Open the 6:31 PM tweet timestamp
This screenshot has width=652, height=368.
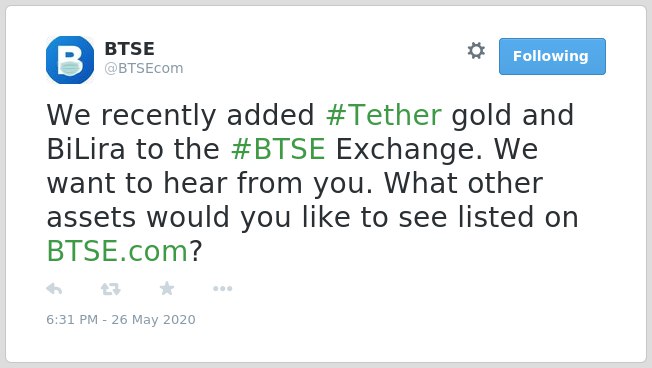coord(72,320)
